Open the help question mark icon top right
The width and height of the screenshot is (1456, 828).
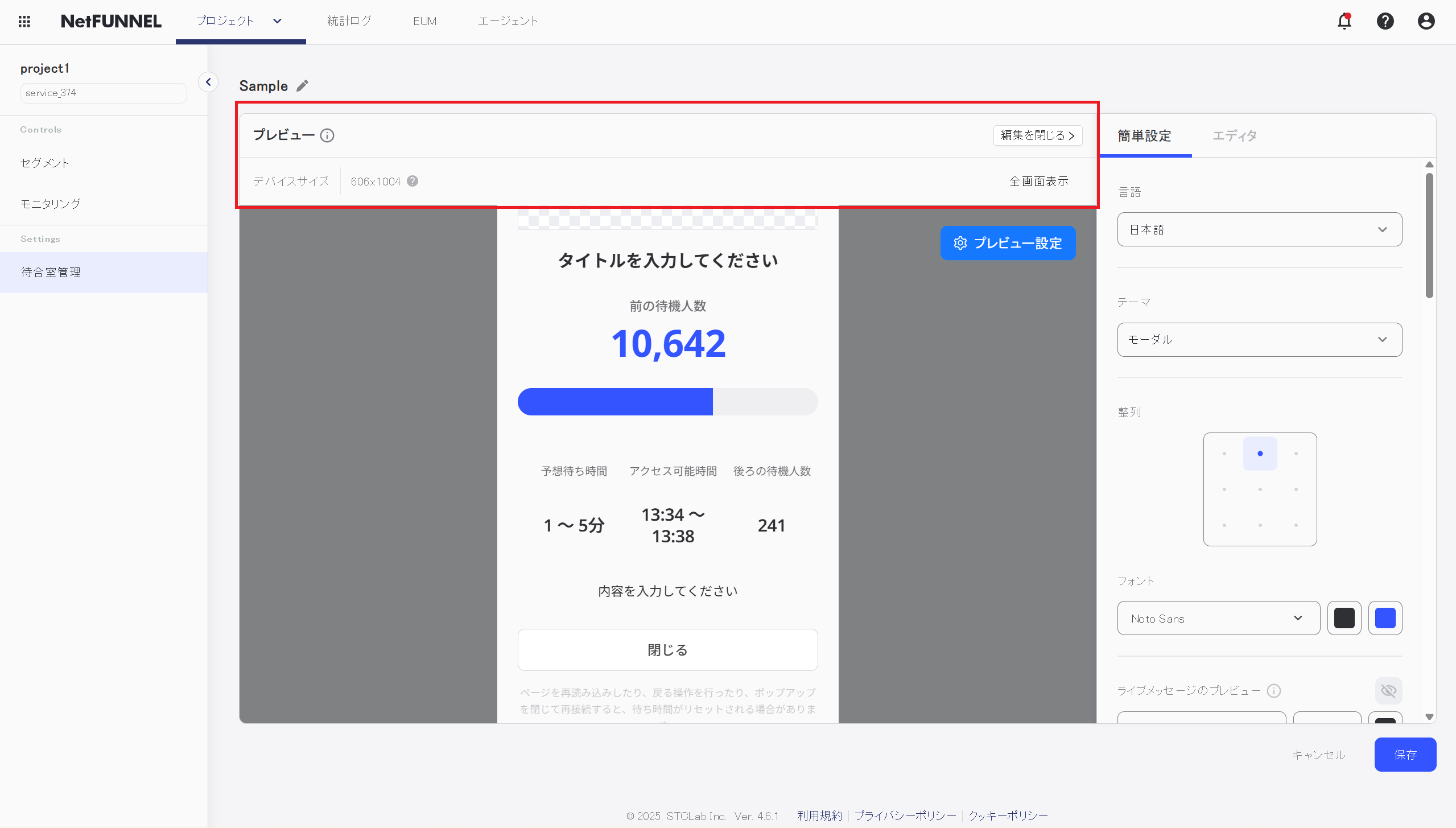coord(1385,21)
